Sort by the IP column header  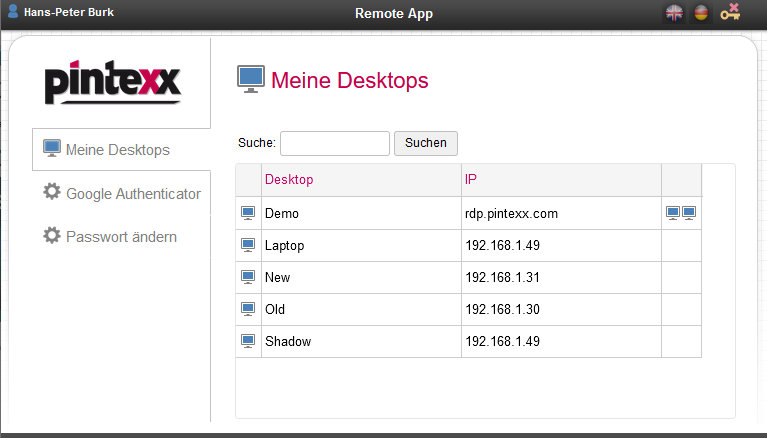click(471, 180)
